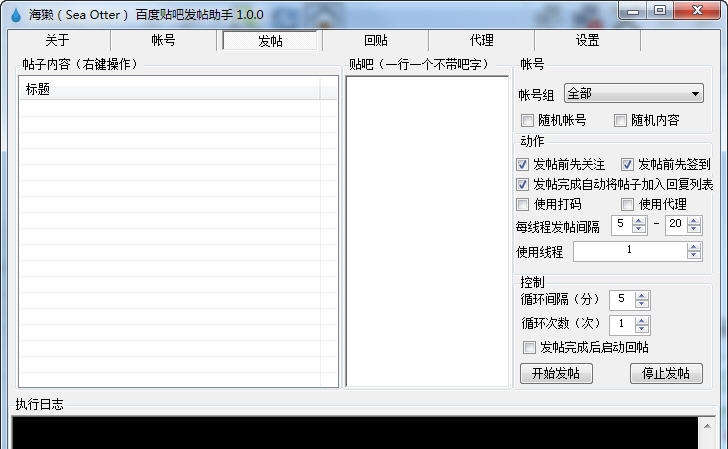Click the minimum post interval field showing 5
The width and height of the screenshot is (728, 449).
[622, 225]
